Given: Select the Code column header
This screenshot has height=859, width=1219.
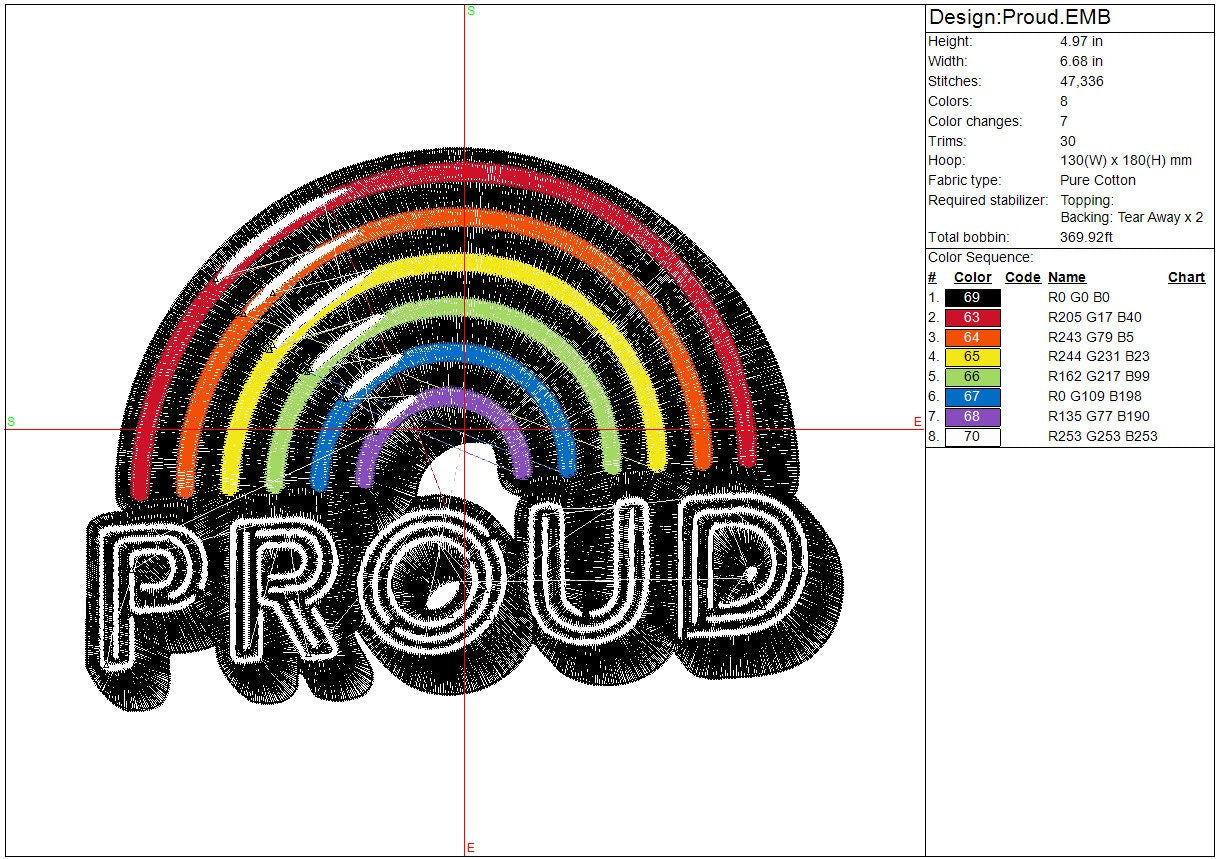Looking at the screenshot, I should [1022, 278].
